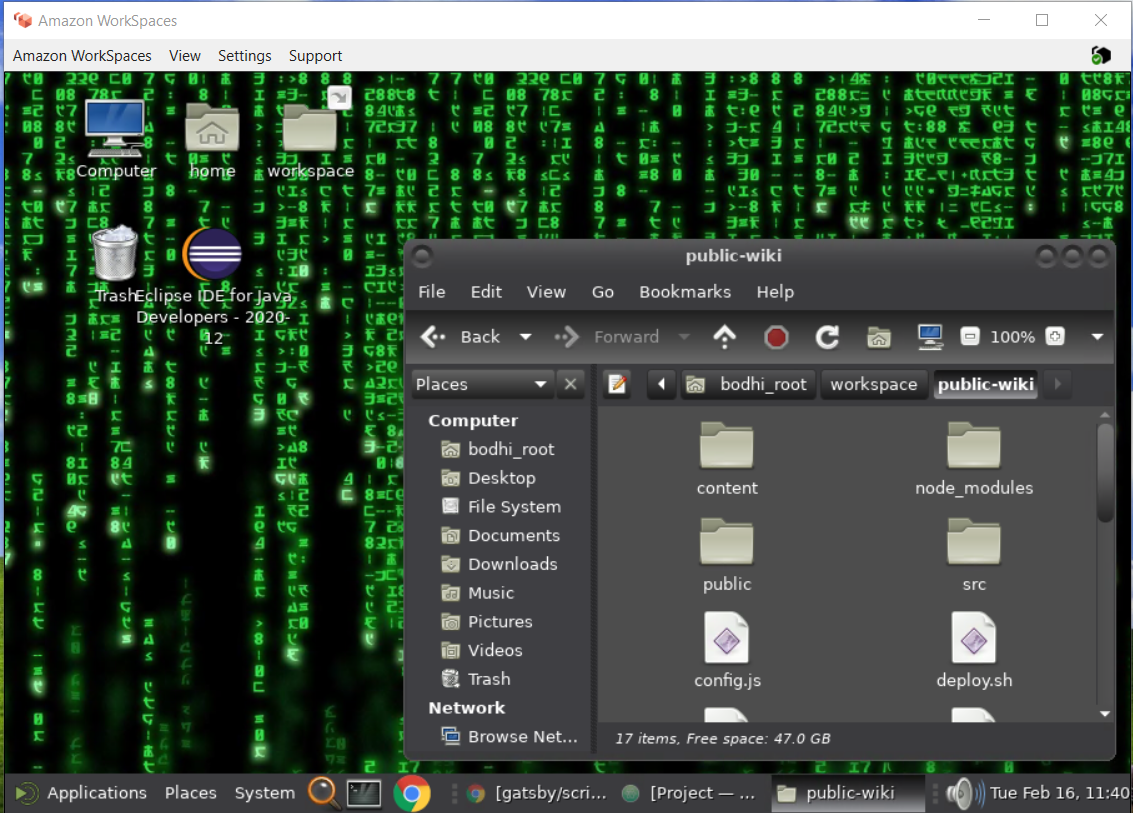Select public-wiki path button
This screenshot has width=1133, height=813.
(x=986, y=384)
